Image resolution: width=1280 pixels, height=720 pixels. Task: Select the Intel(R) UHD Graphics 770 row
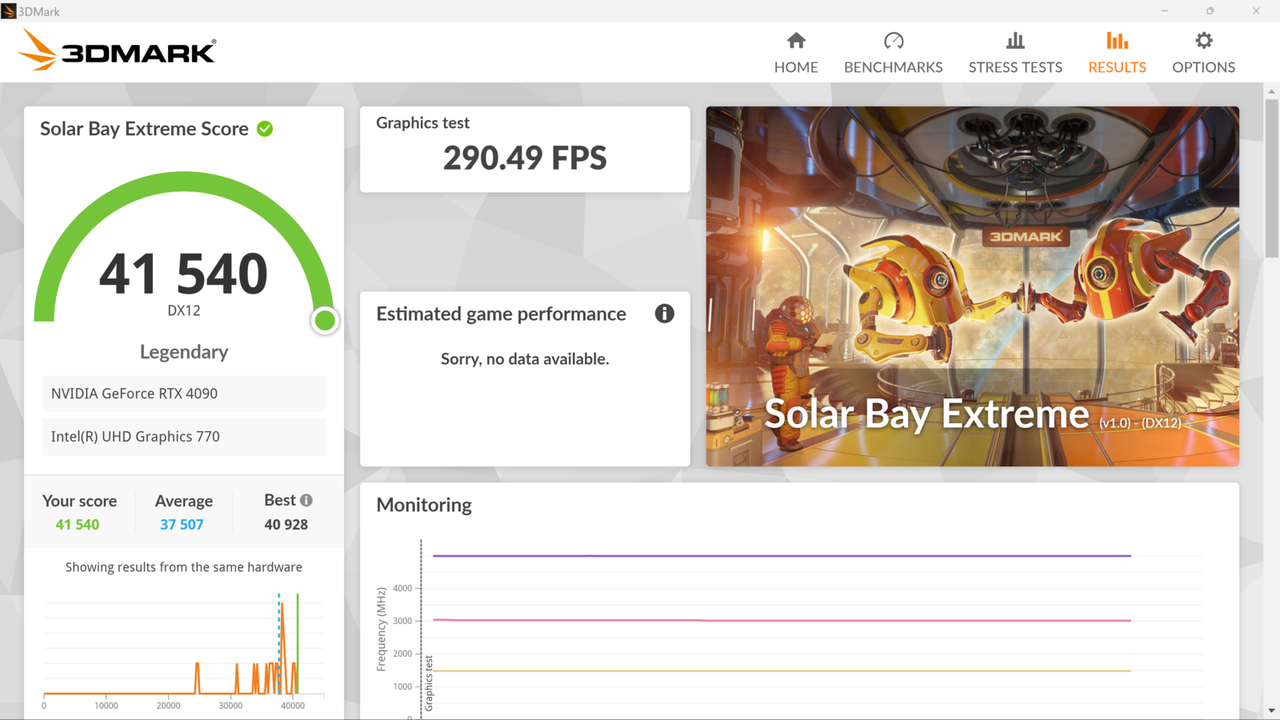[x=184, y=437]
